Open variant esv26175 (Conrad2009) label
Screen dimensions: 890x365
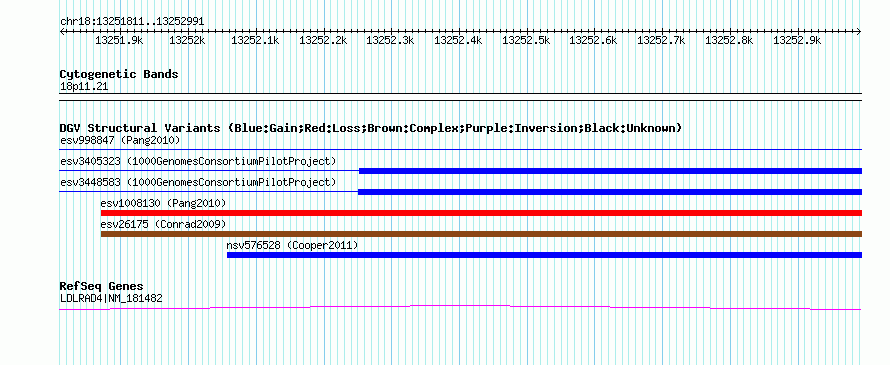click(163, 224)
